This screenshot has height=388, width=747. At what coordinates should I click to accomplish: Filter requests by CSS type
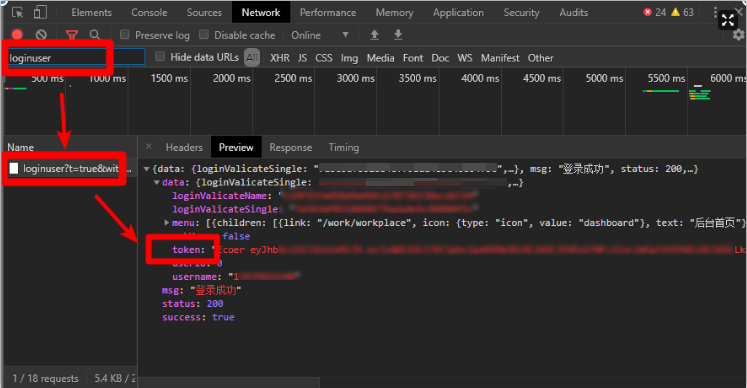(x=323, y=58)
